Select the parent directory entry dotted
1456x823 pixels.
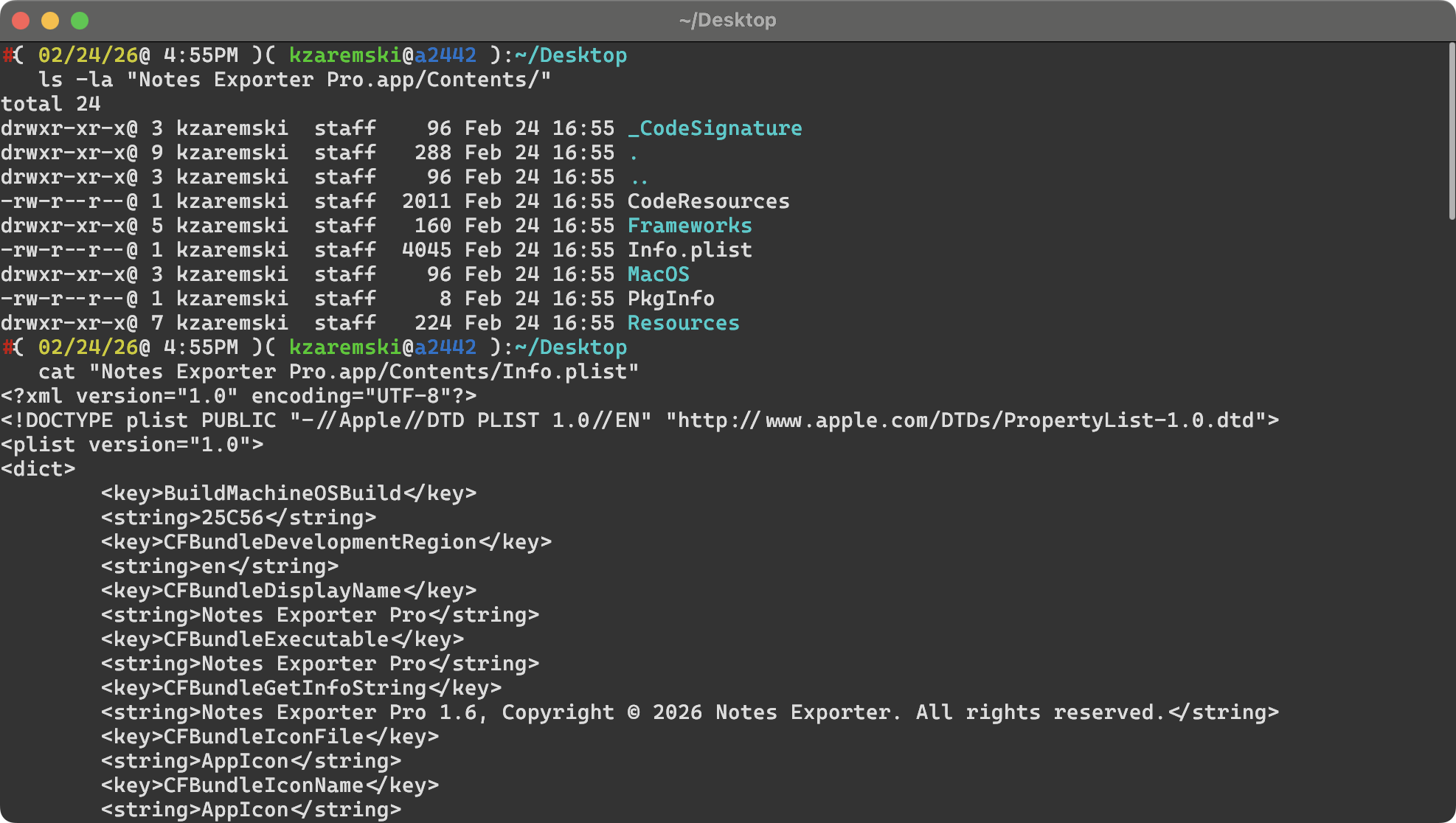click(639, 176)
